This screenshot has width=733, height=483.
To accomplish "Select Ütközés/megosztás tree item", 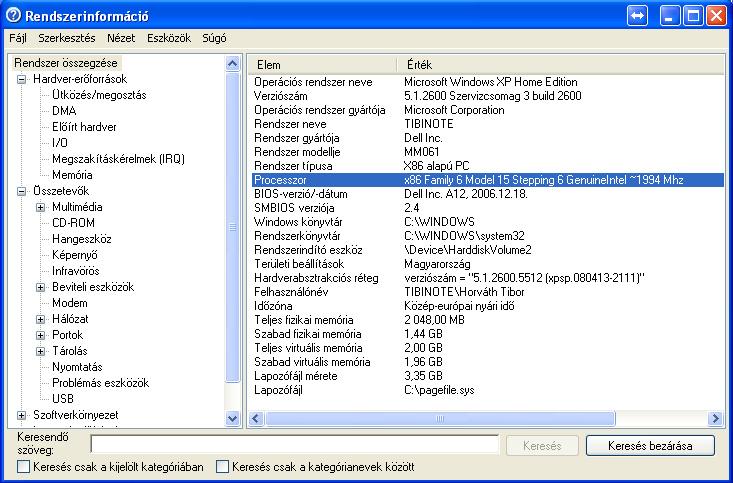I will 99,95.
